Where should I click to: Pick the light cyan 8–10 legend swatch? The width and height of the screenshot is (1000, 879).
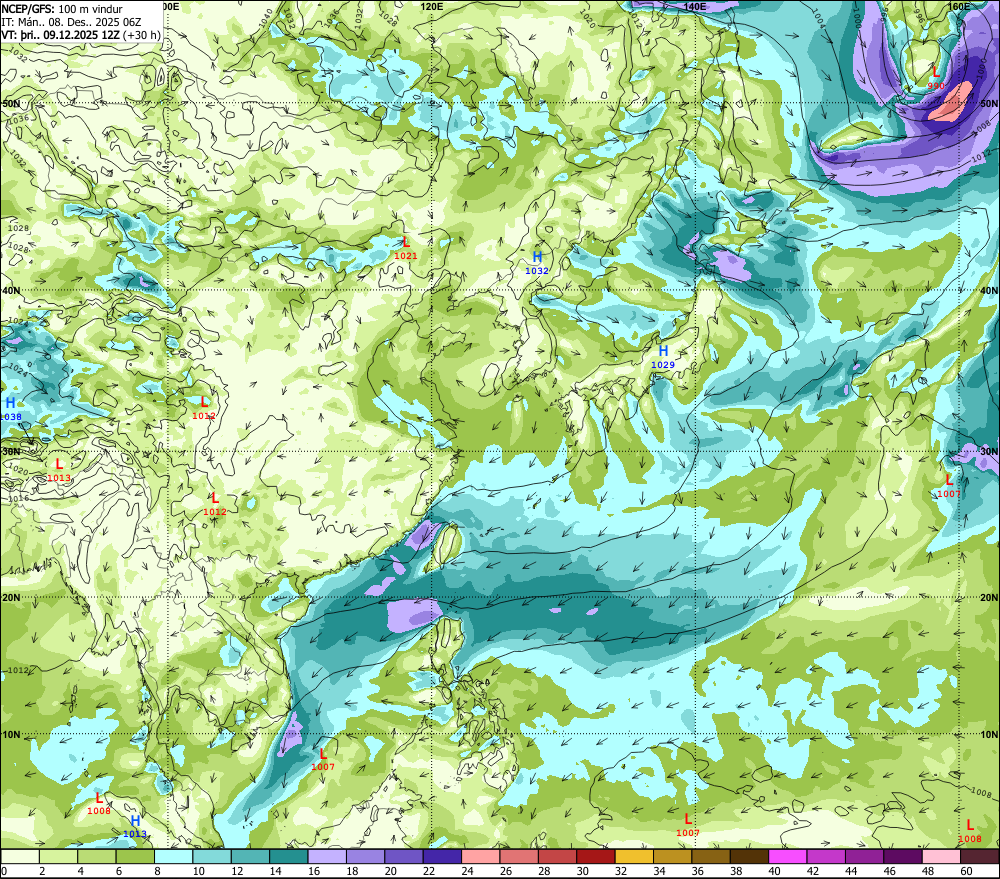click(173, 856)
